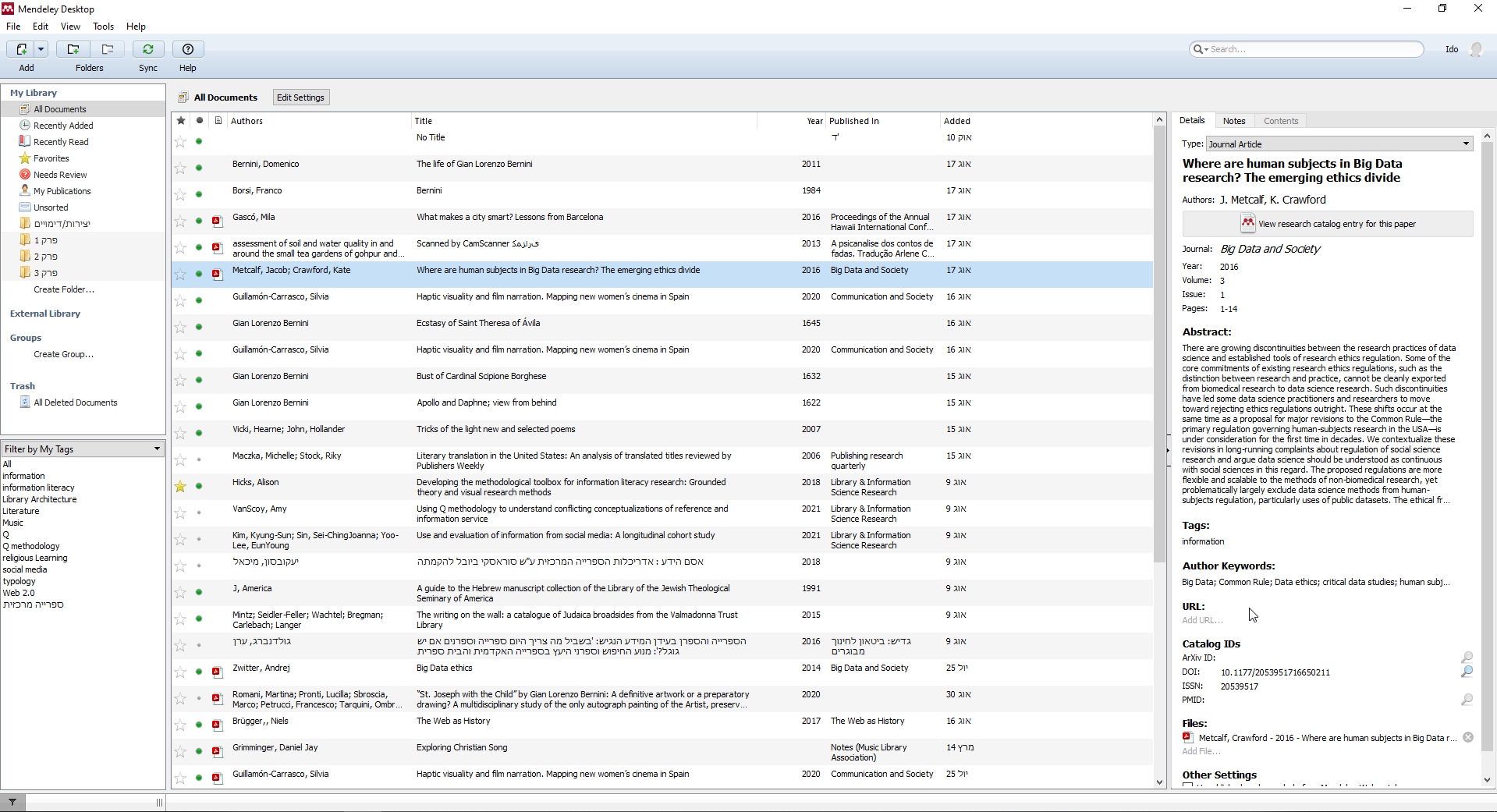Image resolution: width=1497 pixels, height=812 pixels.
Task: Click the Add File... link
Action: pyautogui.click(x=1201, y=752)
